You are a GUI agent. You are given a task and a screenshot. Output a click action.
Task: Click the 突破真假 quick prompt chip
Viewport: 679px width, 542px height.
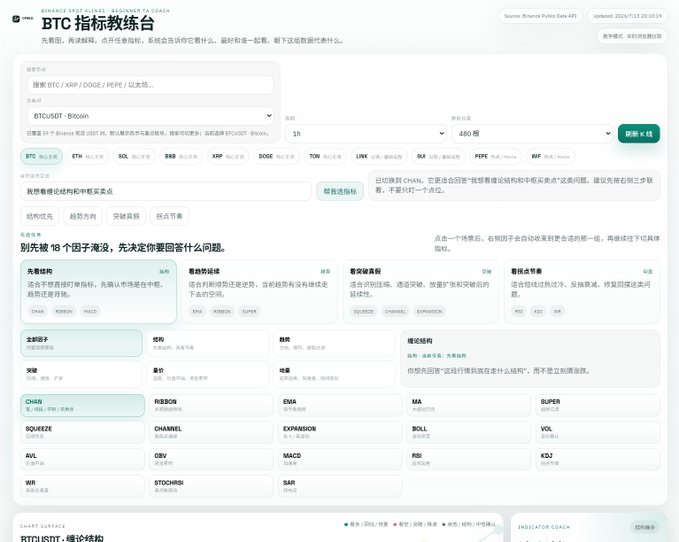(x=126, y=216)
